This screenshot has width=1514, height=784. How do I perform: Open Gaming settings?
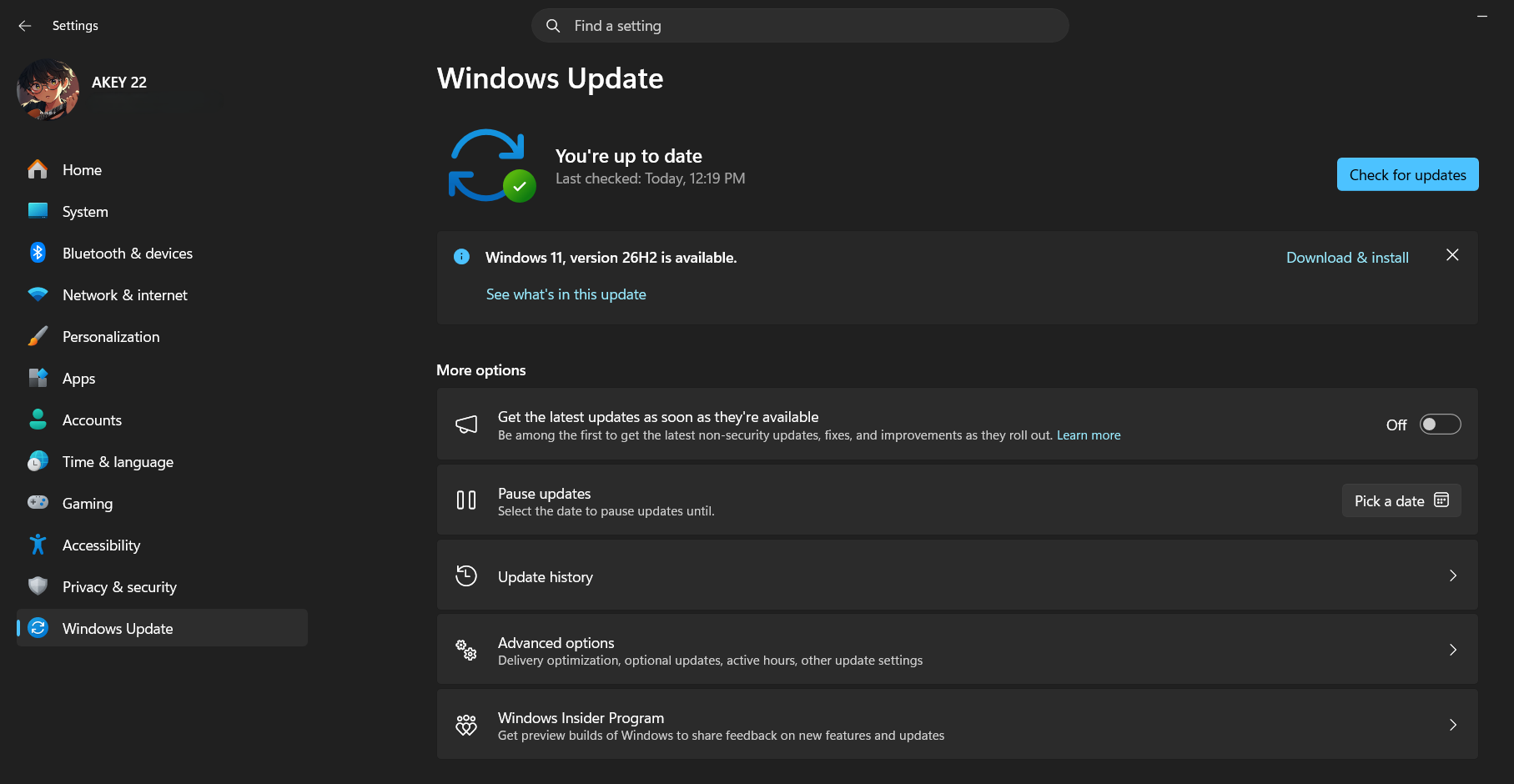click(x=162, y=503)
